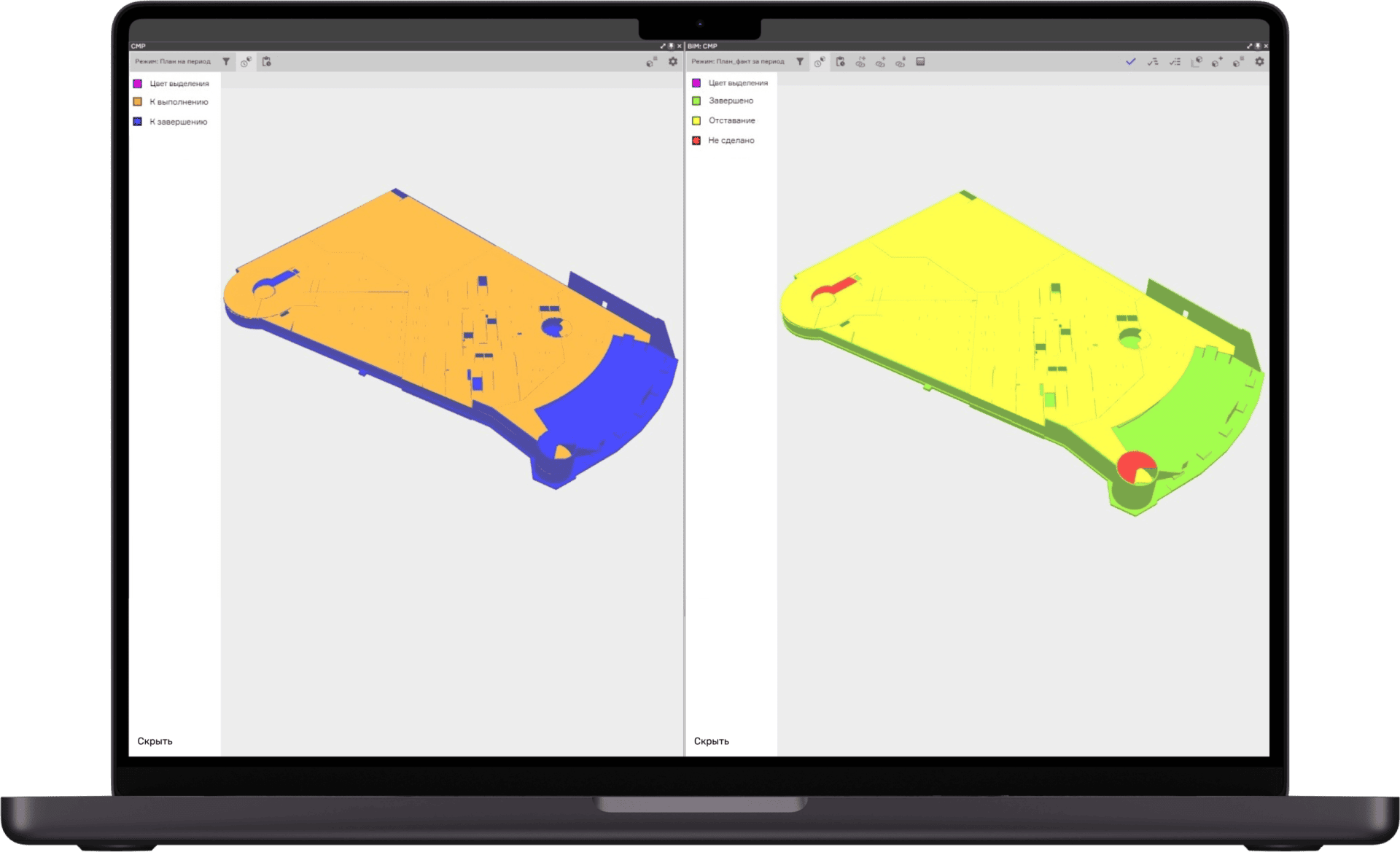The width and height of the screenshot is (1400, 852).
Task: Click the link with plus icon in the BIM toolbar
Action: click(x=881, y=62)
